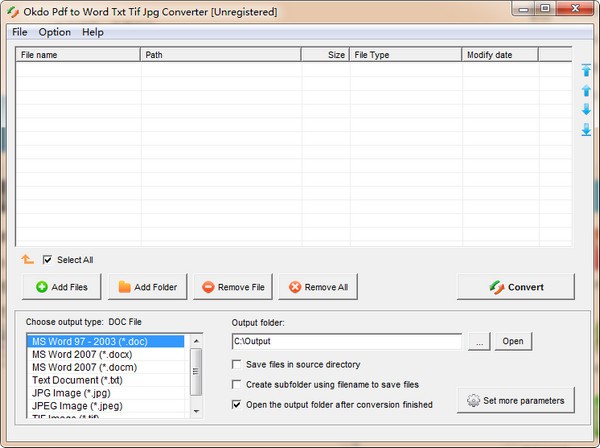This screenshot has height=448, width=600.
Task: Sort by File Type column header
Action: (x=406, y=55)
